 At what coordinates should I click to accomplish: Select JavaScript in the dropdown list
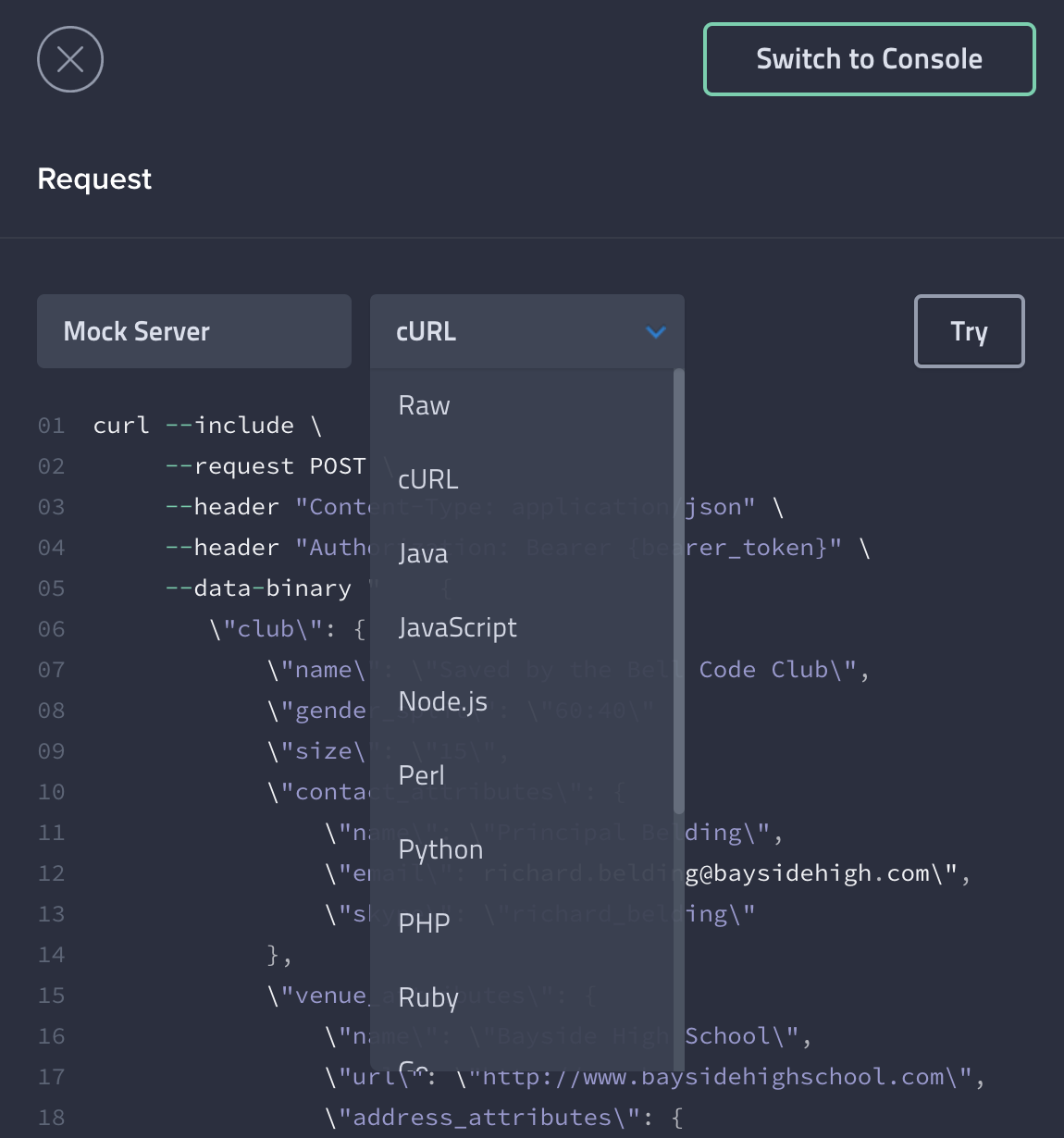pyautogui.click(x=457, y=627)
